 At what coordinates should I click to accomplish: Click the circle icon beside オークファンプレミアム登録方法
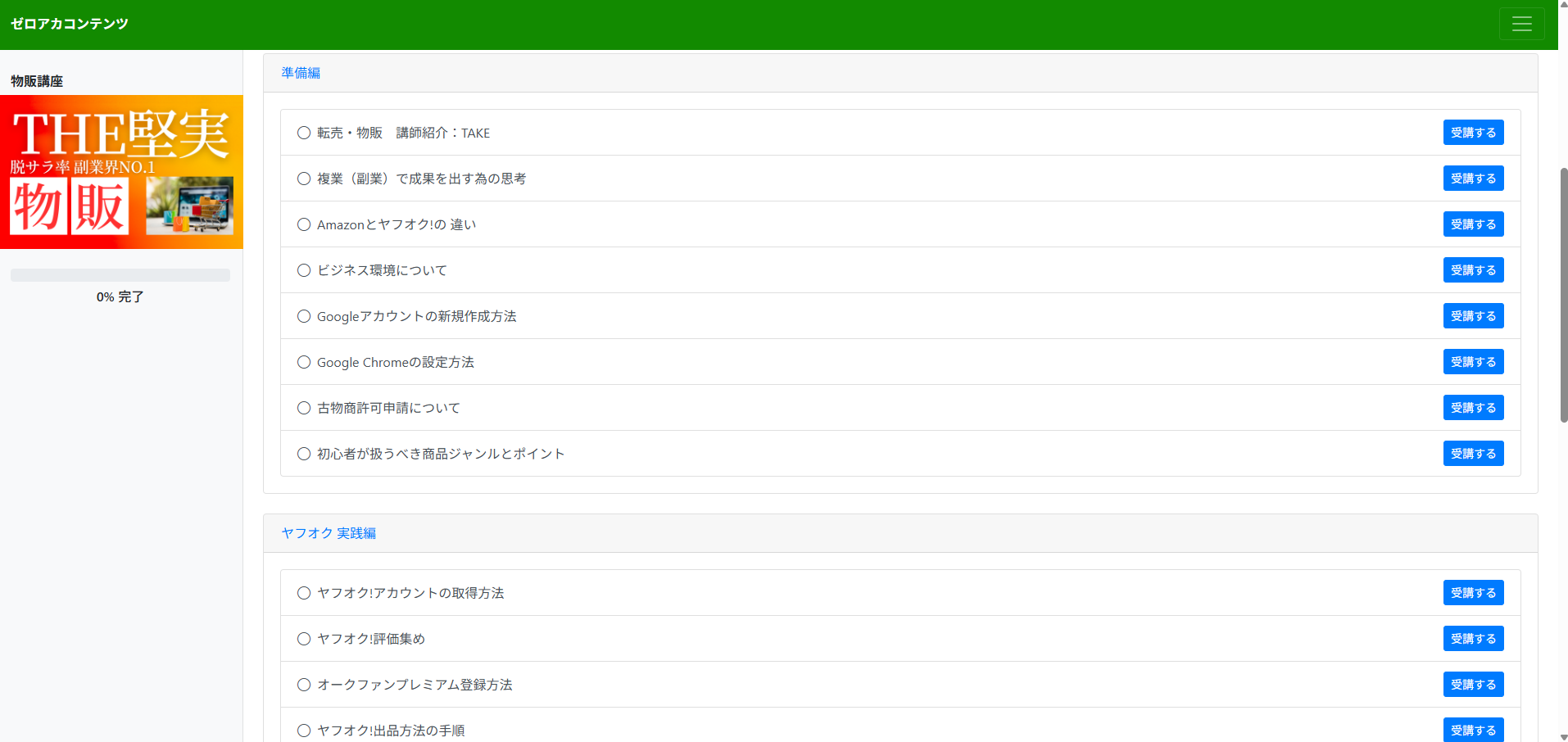[x=304, y=685]
